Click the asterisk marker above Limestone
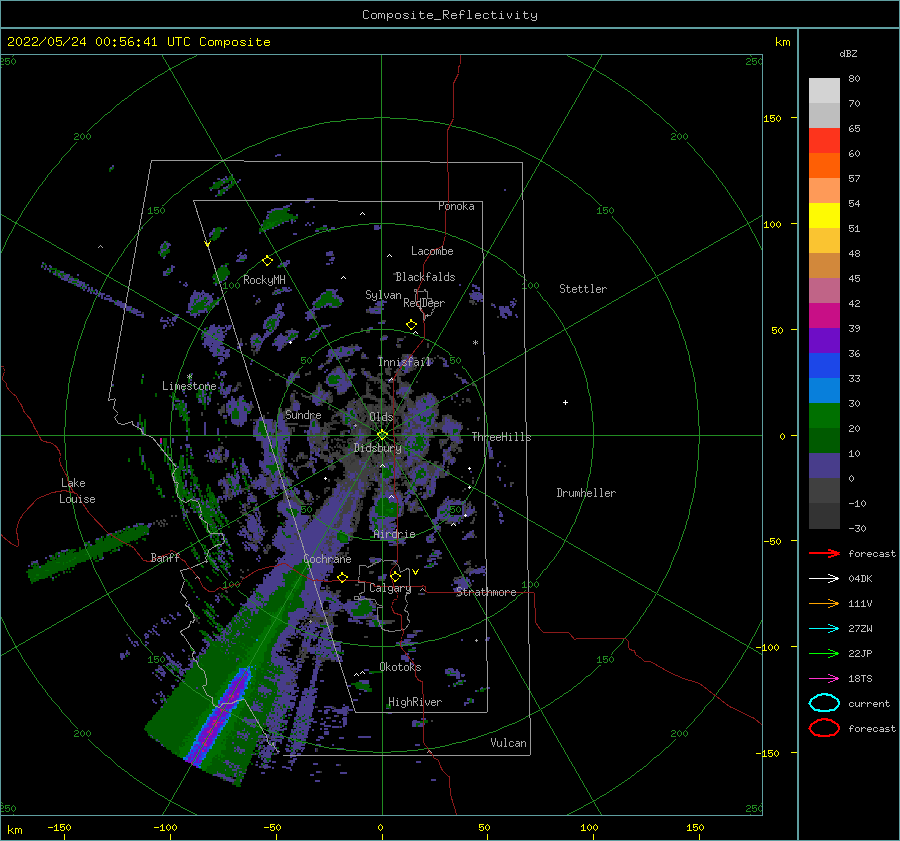 point(189,377)
